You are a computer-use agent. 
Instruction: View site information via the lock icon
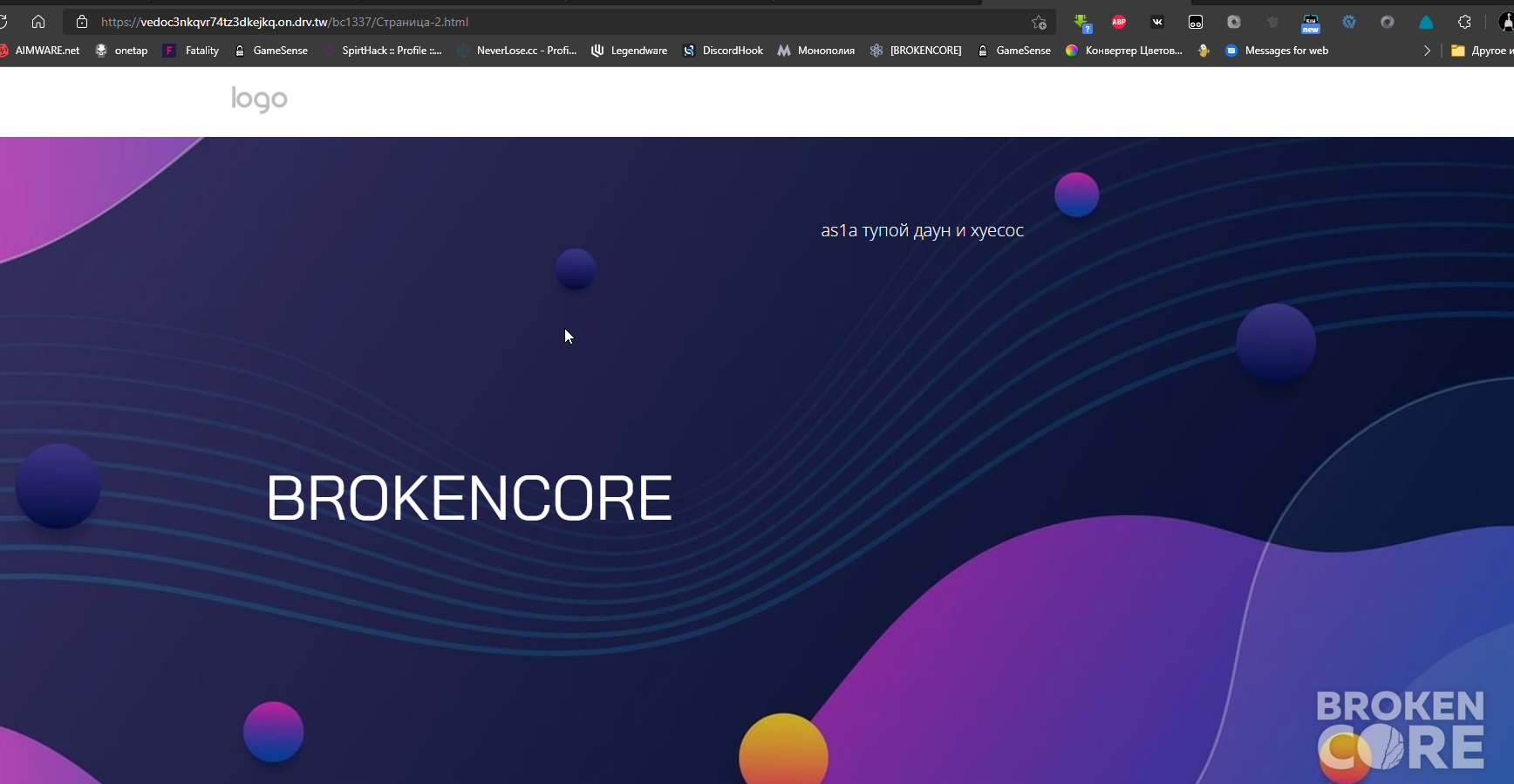click(x=82, y=22)
